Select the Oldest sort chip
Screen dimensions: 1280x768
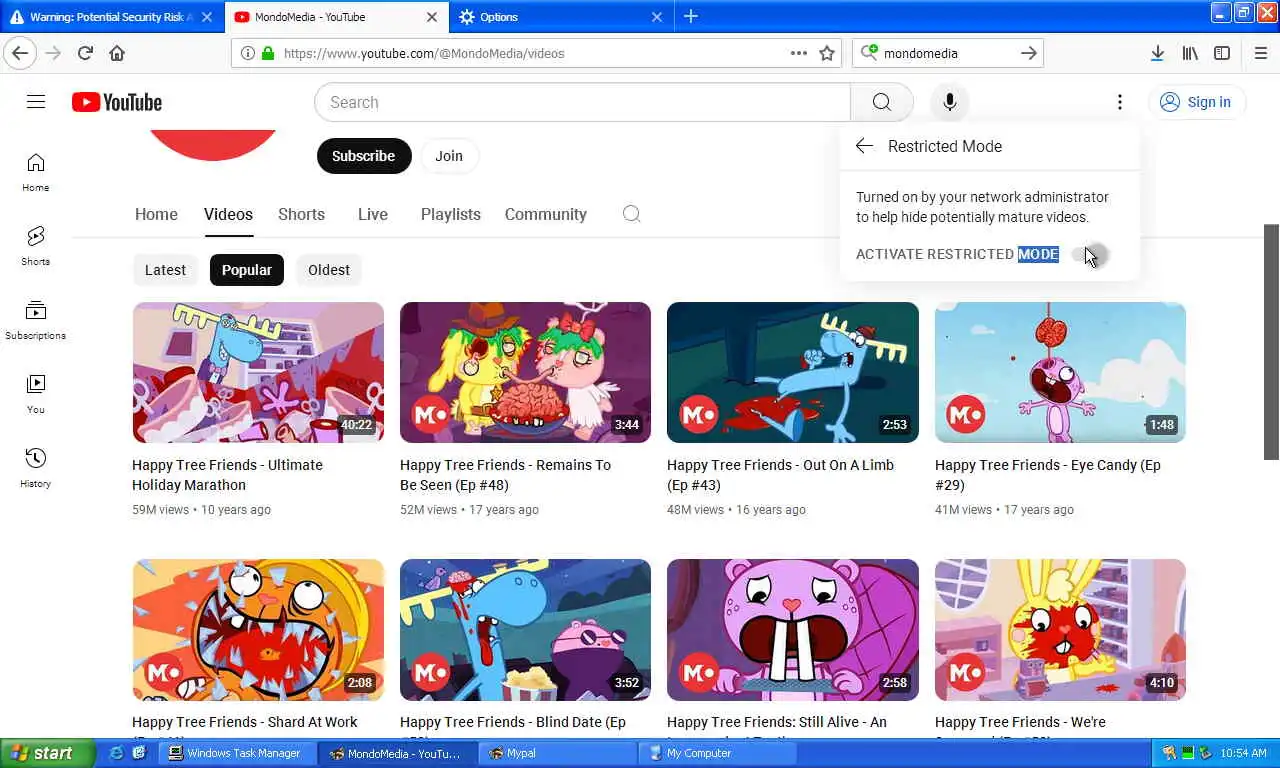point(329,270)
